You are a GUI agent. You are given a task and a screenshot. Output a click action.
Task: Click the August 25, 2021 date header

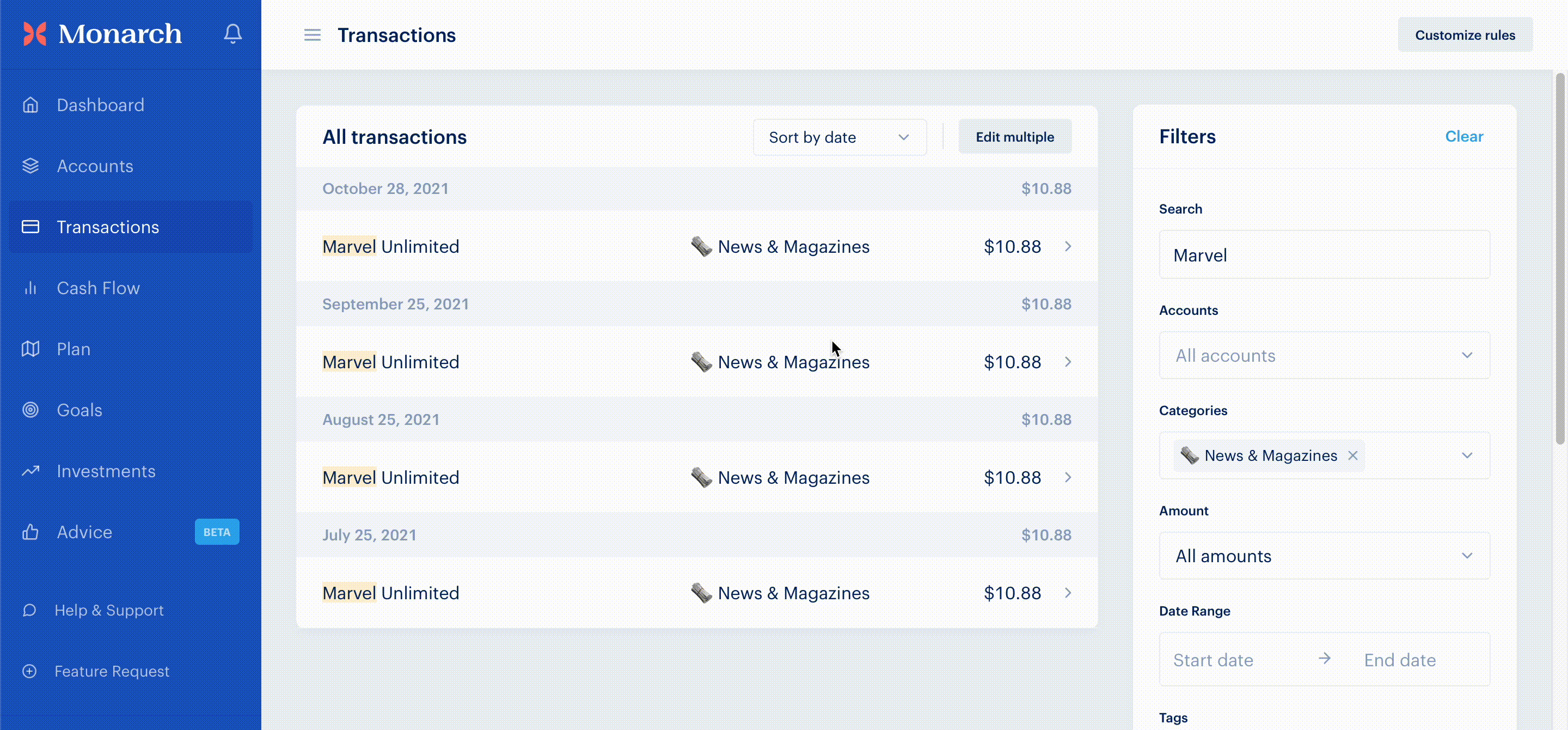click(x=381, y=419)
